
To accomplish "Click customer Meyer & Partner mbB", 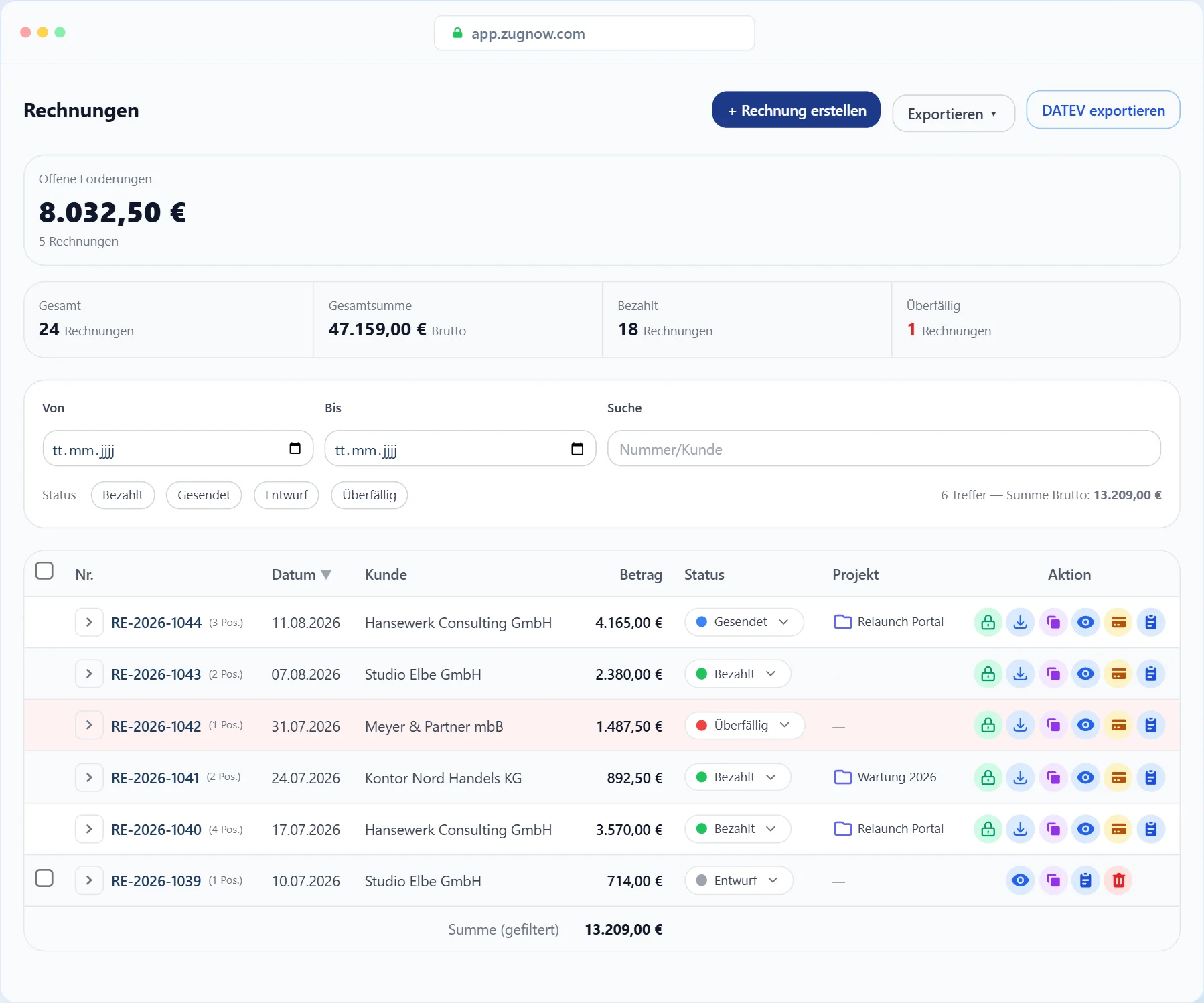I will click(x=434, y=727).
